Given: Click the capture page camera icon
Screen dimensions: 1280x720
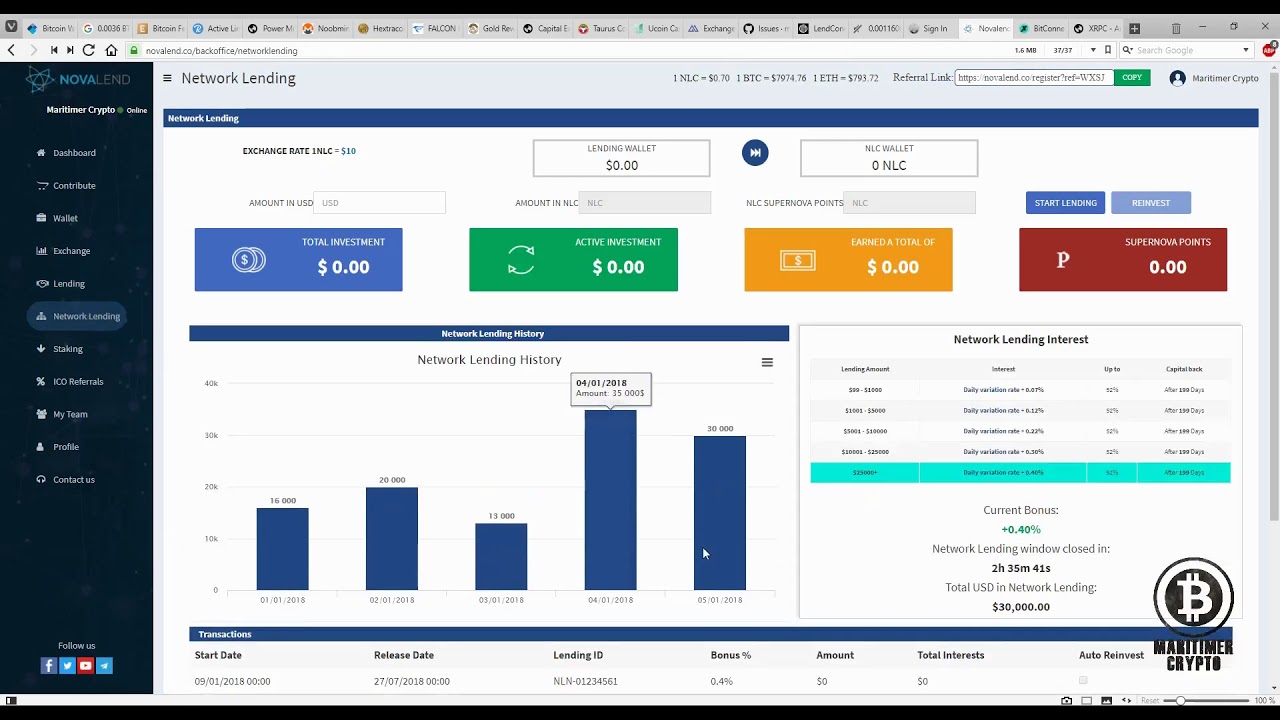Looking at the screenshot, I should click(x=1067, y=701).
